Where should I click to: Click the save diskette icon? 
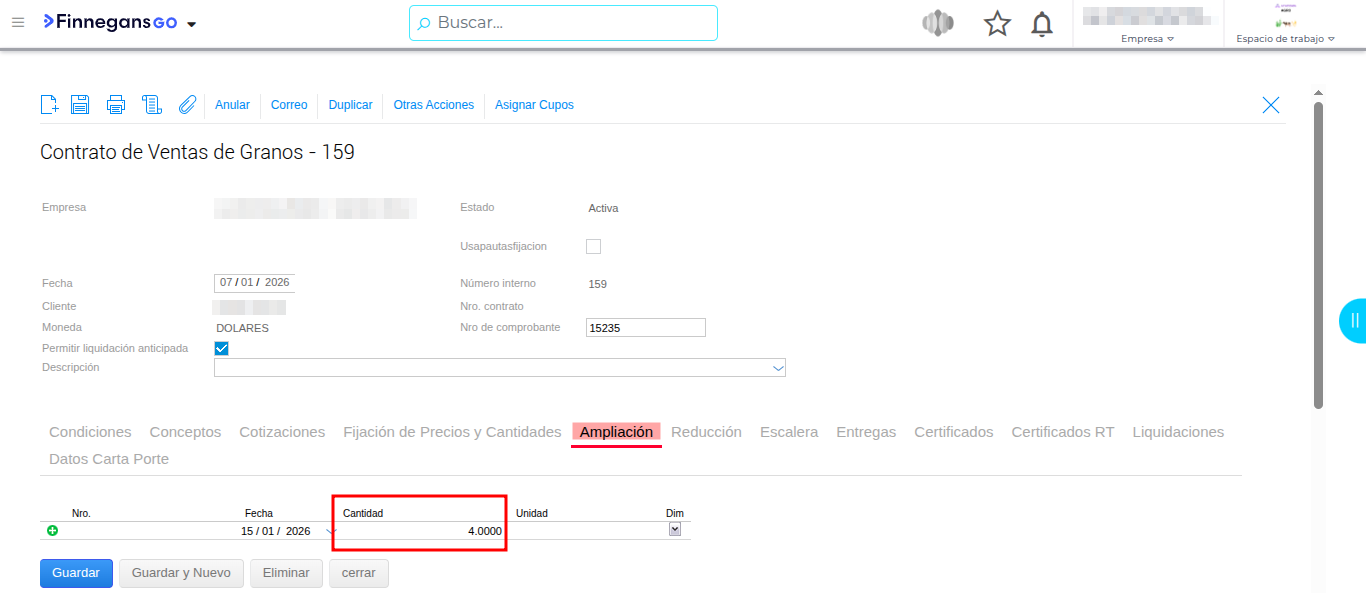tap(80, 105)
